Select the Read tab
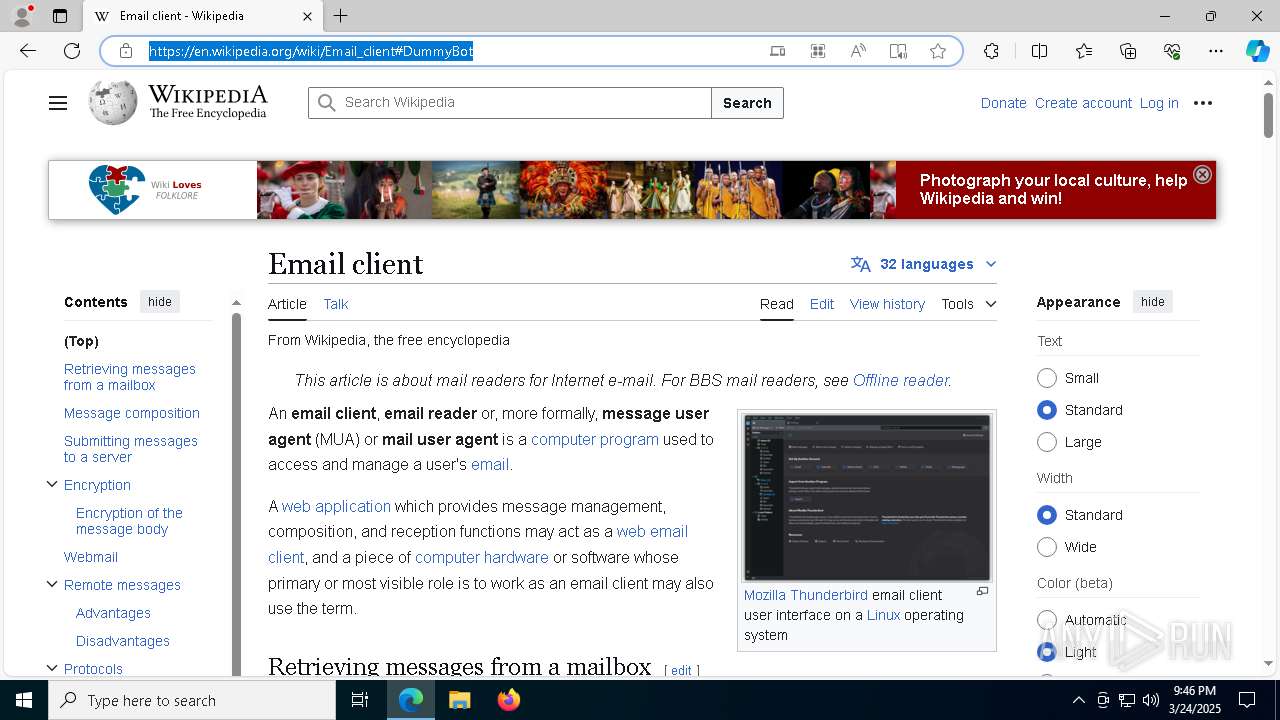This screenshot has height=720, width=1280. pos(777,304)
